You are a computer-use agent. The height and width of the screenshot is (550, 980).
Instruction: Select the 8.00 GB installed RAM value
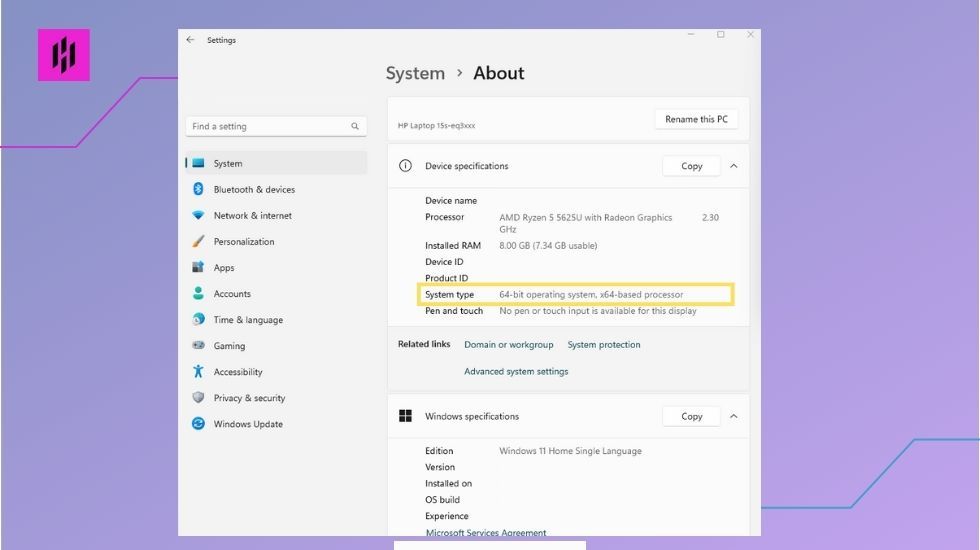tap(548, 246)
